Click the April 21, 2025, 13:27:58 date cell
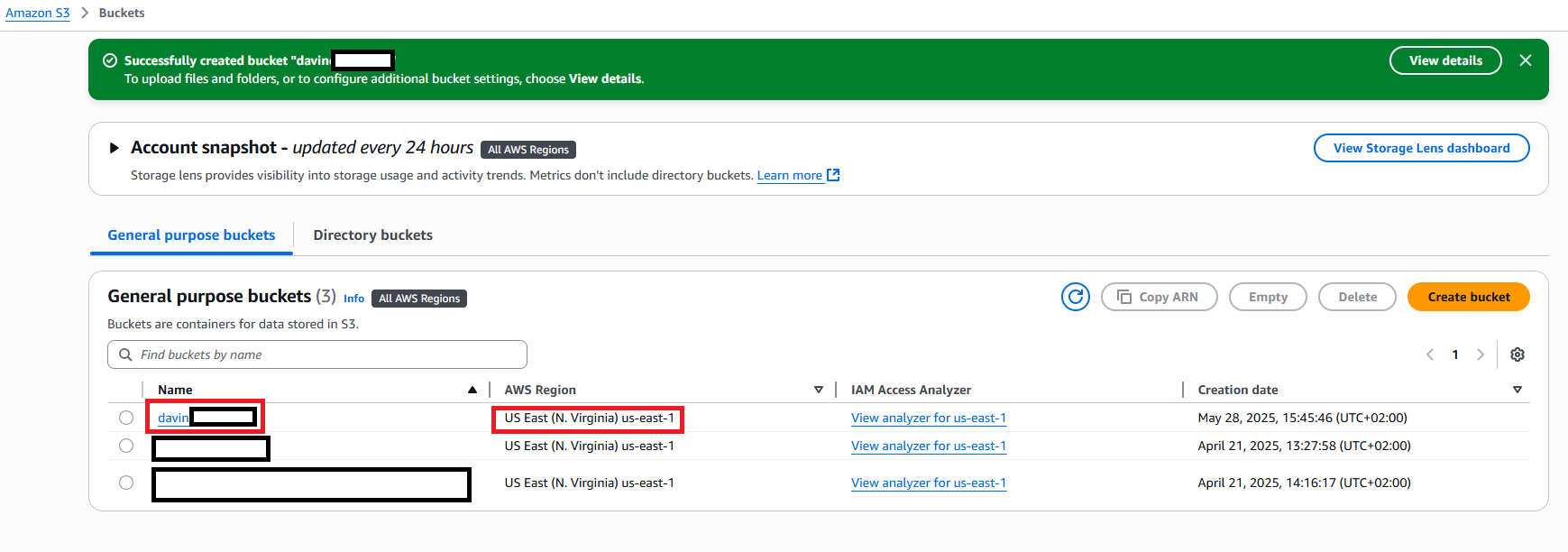This screenshot has height=552, width=1568. 1304,446
